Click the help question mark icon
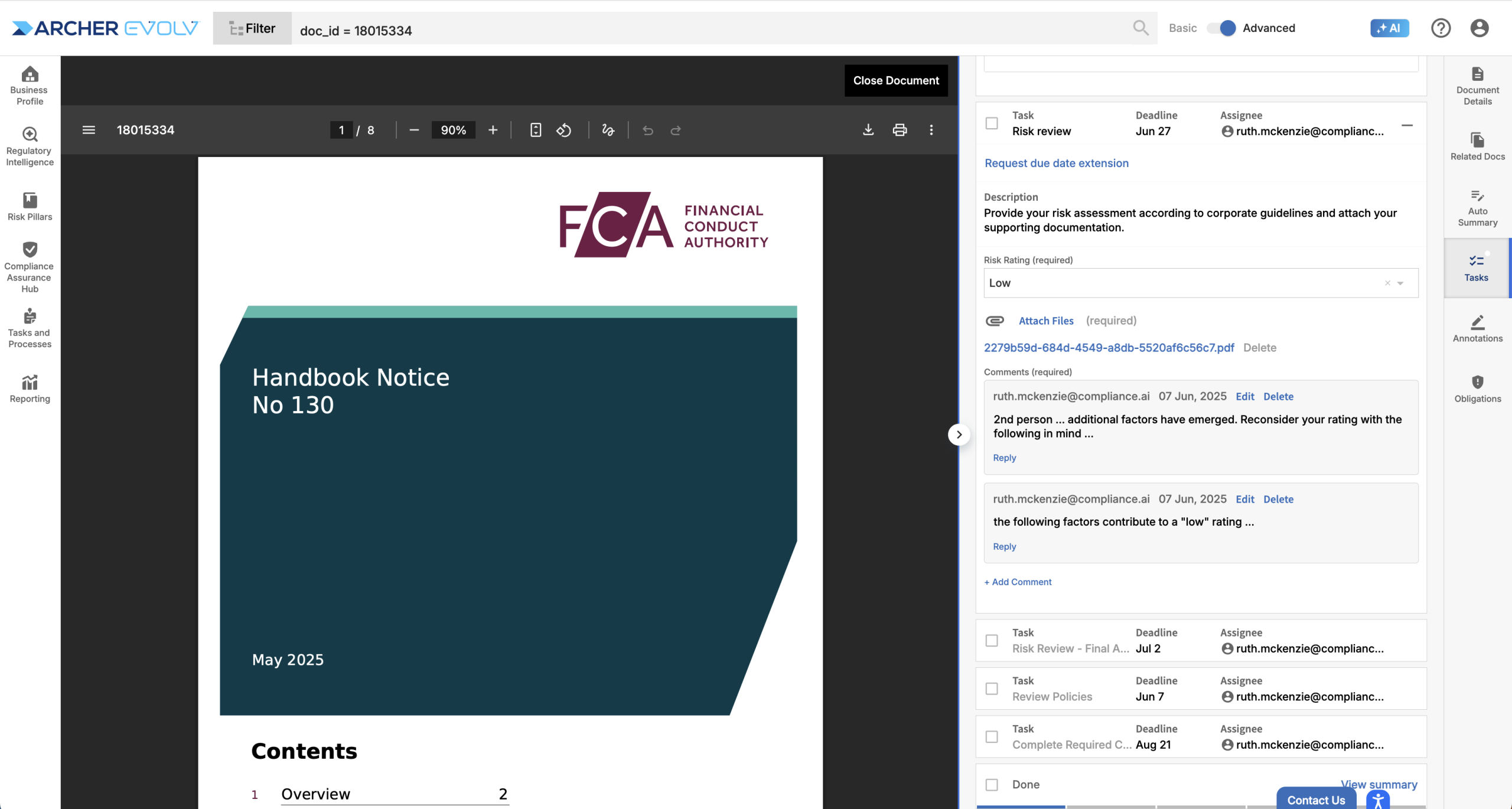Screen dimensions: 1512x809 1441,28
